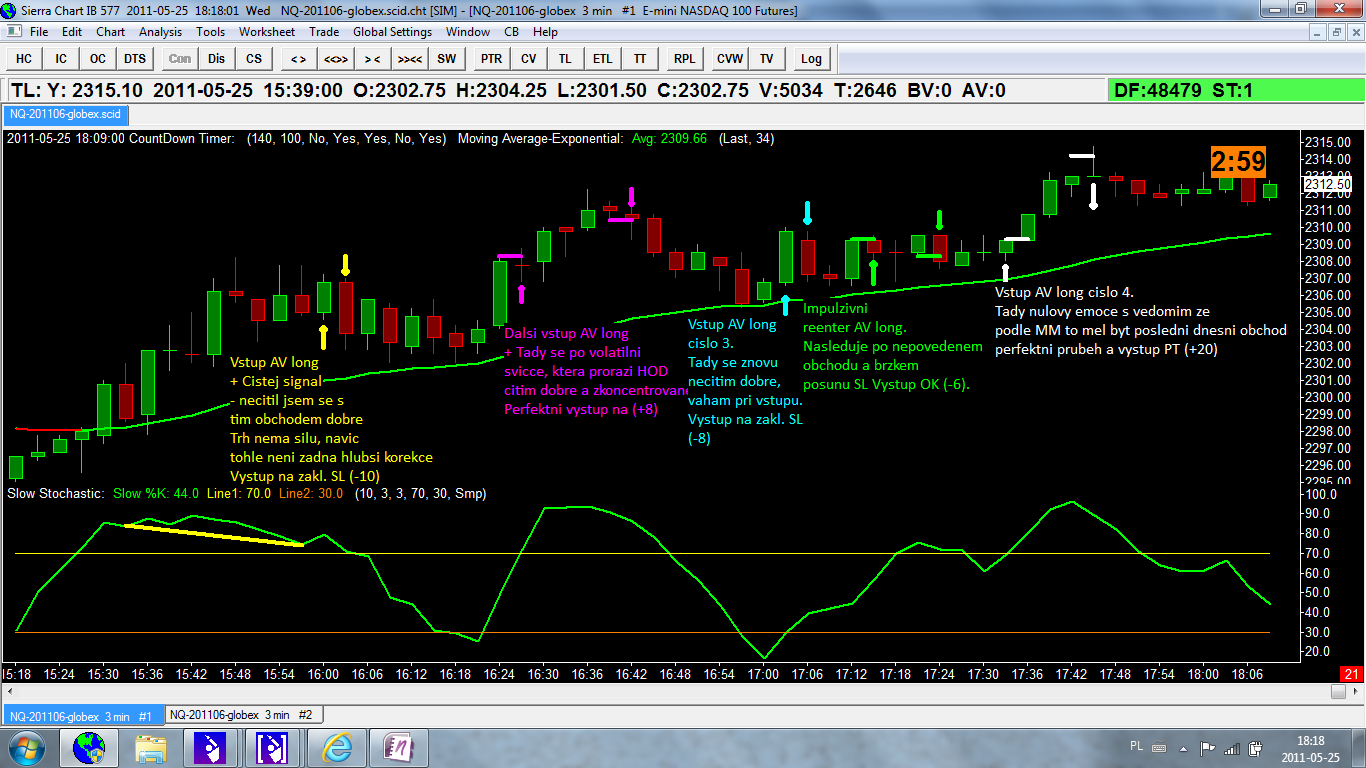Viewport: 1366px width, 768px height.
Task: Click the IC toolbar button
Action: 61,59
